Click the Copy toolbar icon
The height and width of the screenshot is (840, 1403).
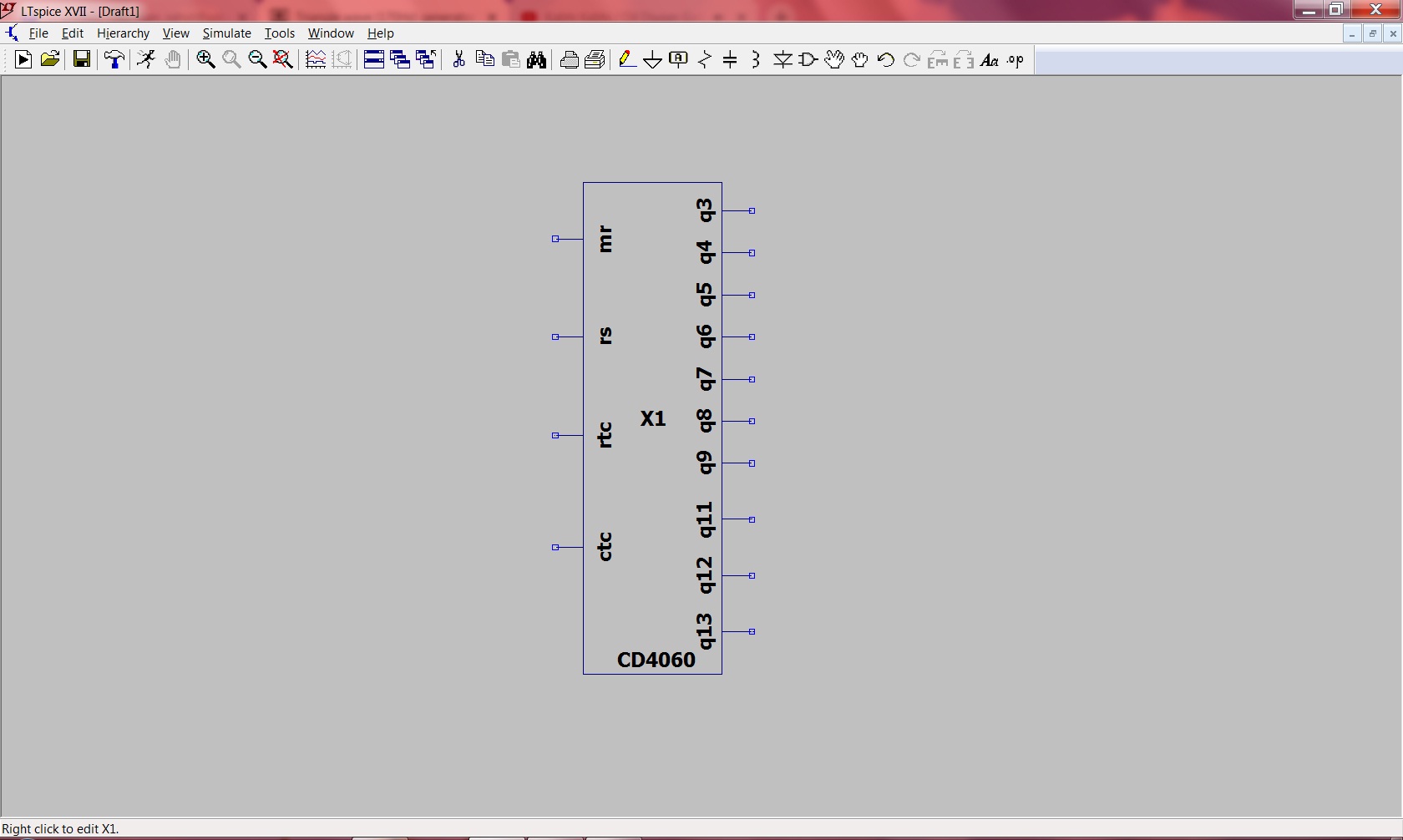[484, 59]
